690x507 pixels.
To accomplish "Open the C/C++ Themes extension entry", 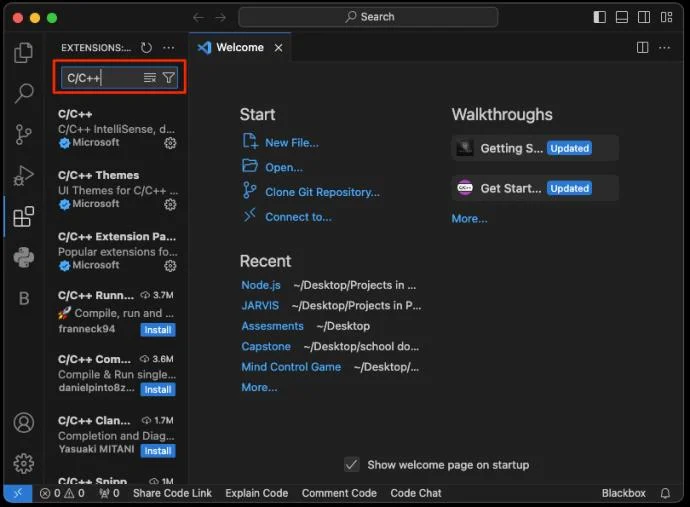I will 117,190.
